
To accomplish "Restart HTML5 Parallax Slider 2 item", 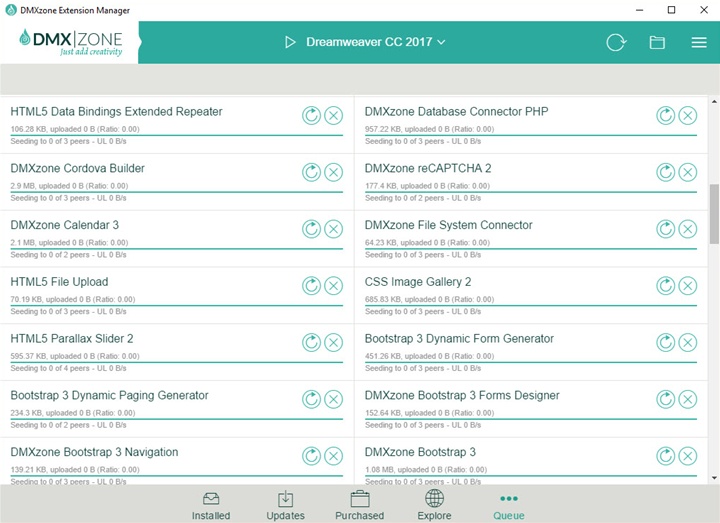I will (311, 343).
